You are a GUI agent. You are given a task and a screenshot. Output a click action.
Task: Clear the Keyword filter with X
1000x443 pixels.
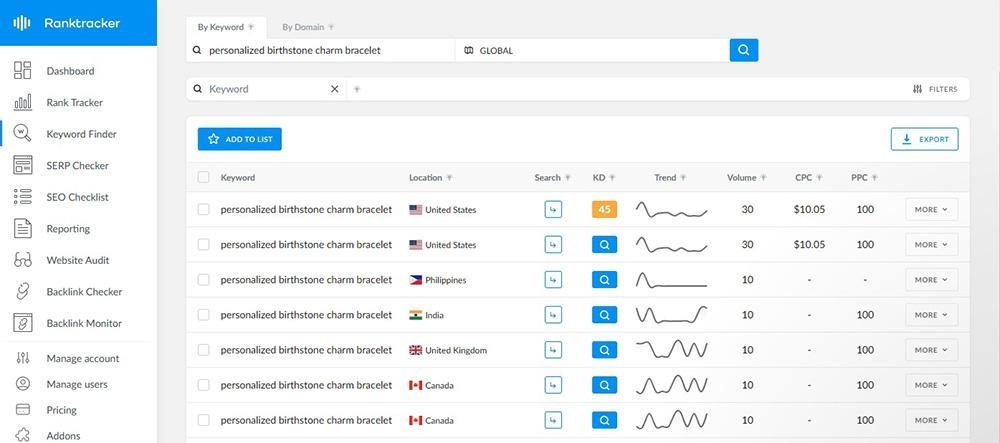click(x=334, y=89)
